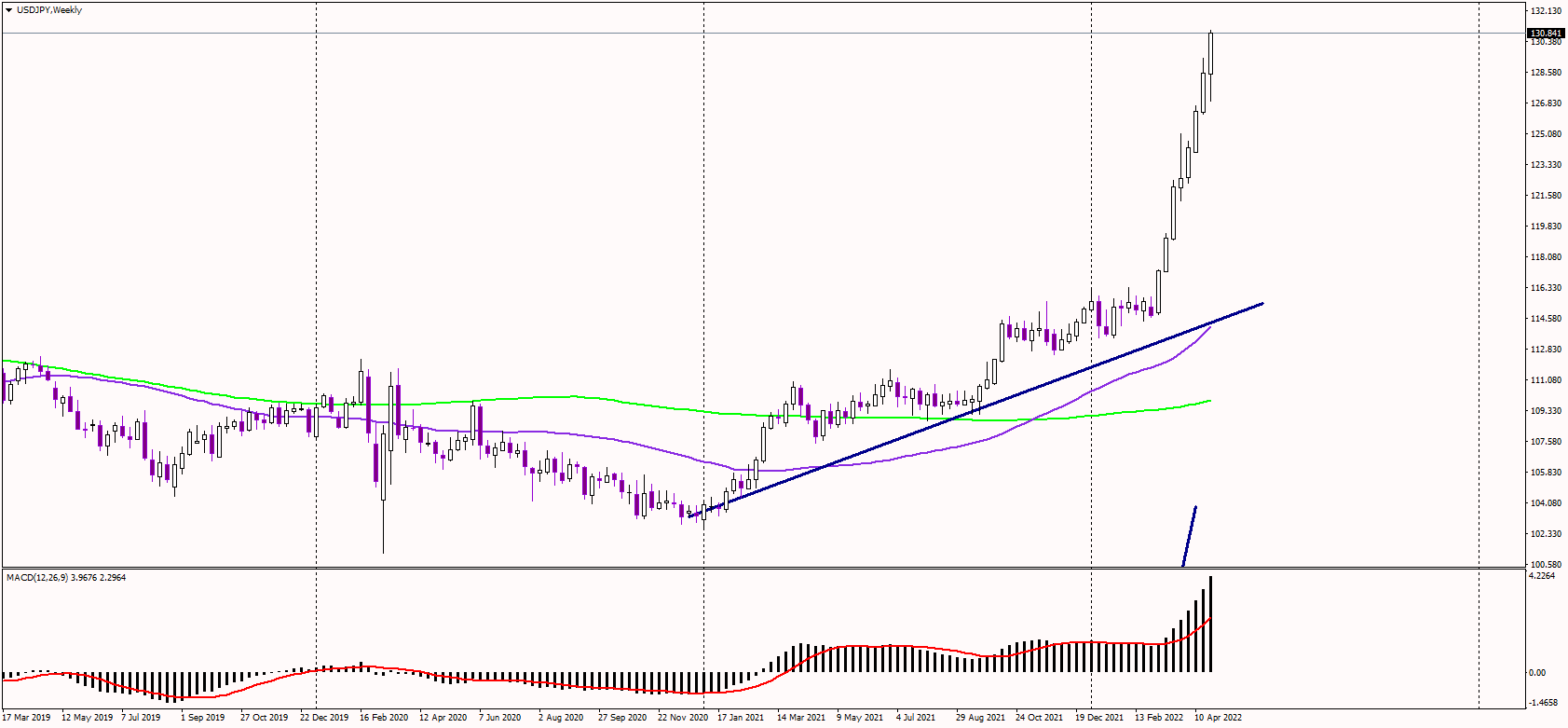Click the 2 Aug 2020 date label
The height and width of the screenshot is (728, 1568).
(x=561, y=718)
